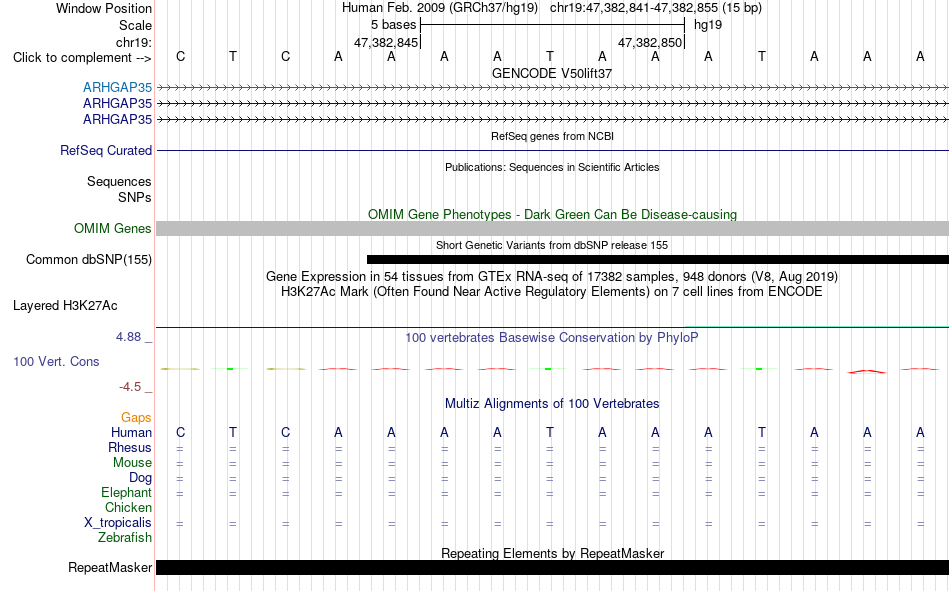The height and width of the screenshot is (591, 950).
Task: Open the 'RefSeq genes from NCBI' track title
Action: click(552, 136)
